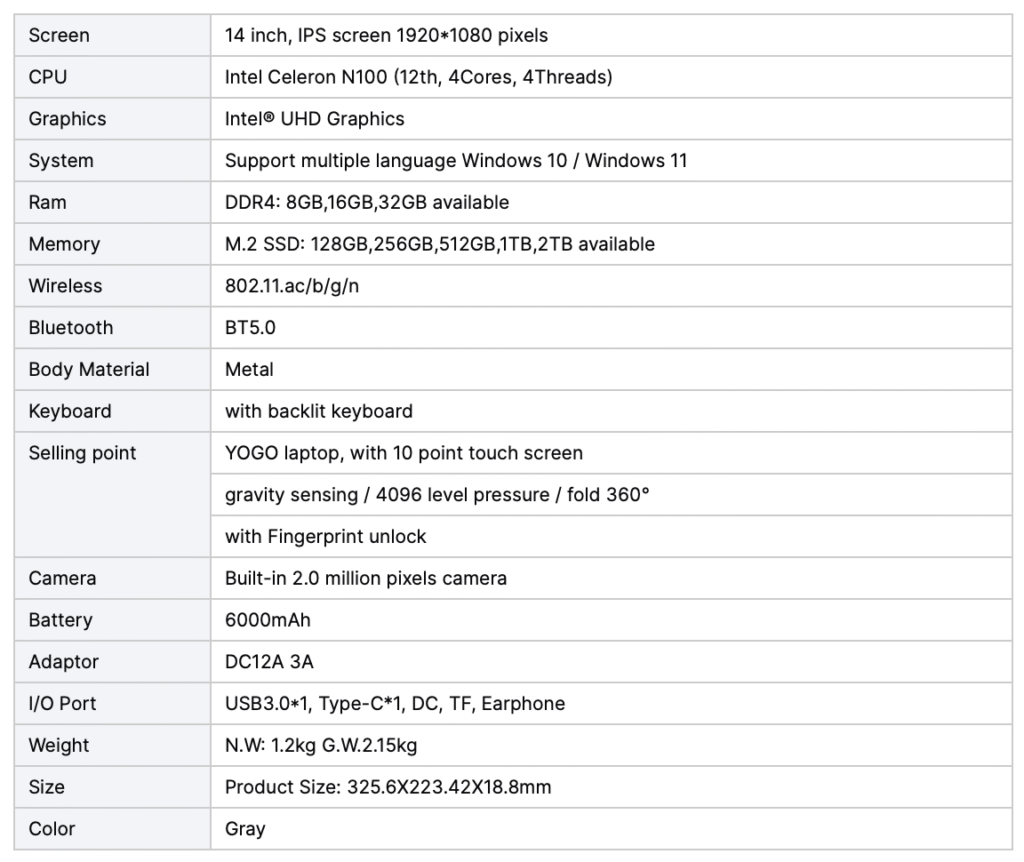Select the Graphics row label
The image size is (1024, 862).
tap(67, 119)
